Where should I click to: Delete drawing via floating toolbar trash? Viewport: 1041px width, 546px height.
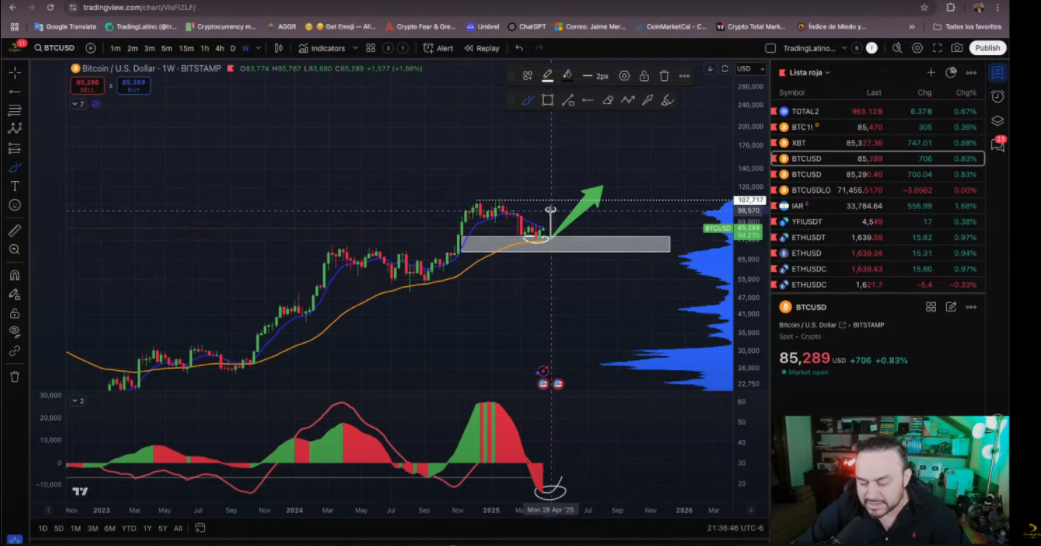click(664, 76)
